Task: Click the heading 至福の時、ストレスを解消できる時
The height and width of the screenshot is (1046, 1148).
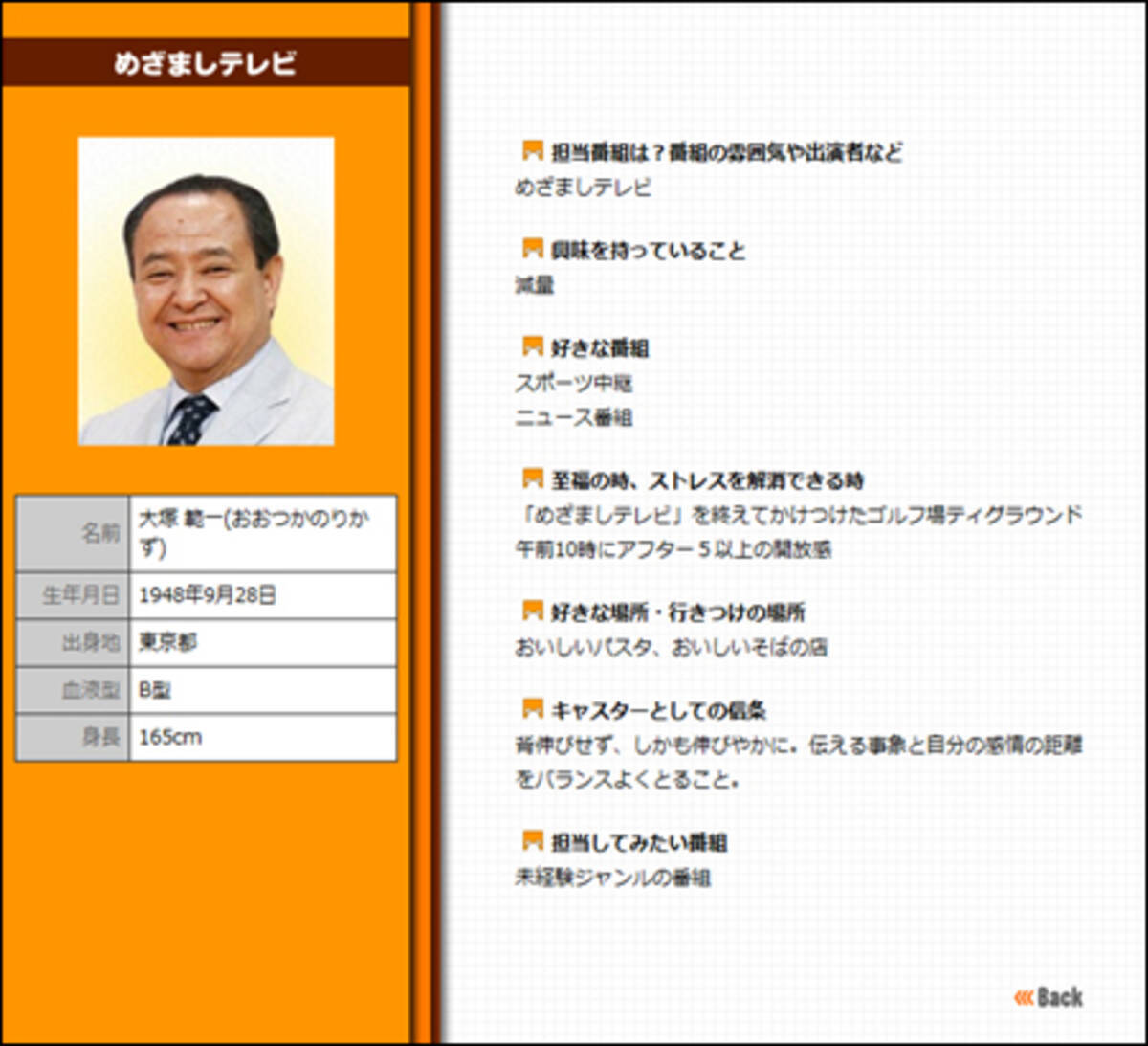Action: pos(708,480)
